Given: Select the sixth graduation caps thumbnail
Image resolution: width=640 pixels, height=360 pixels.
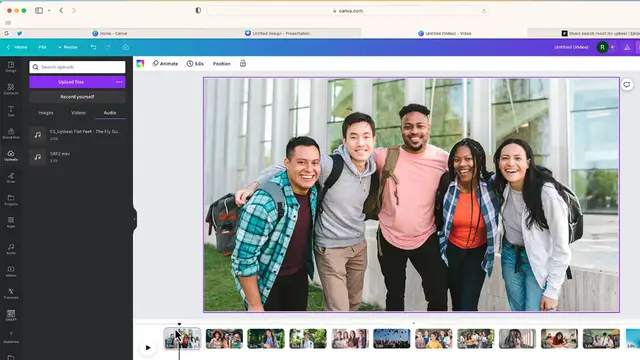Looking at the screenshot, I should tap(392, 338).
